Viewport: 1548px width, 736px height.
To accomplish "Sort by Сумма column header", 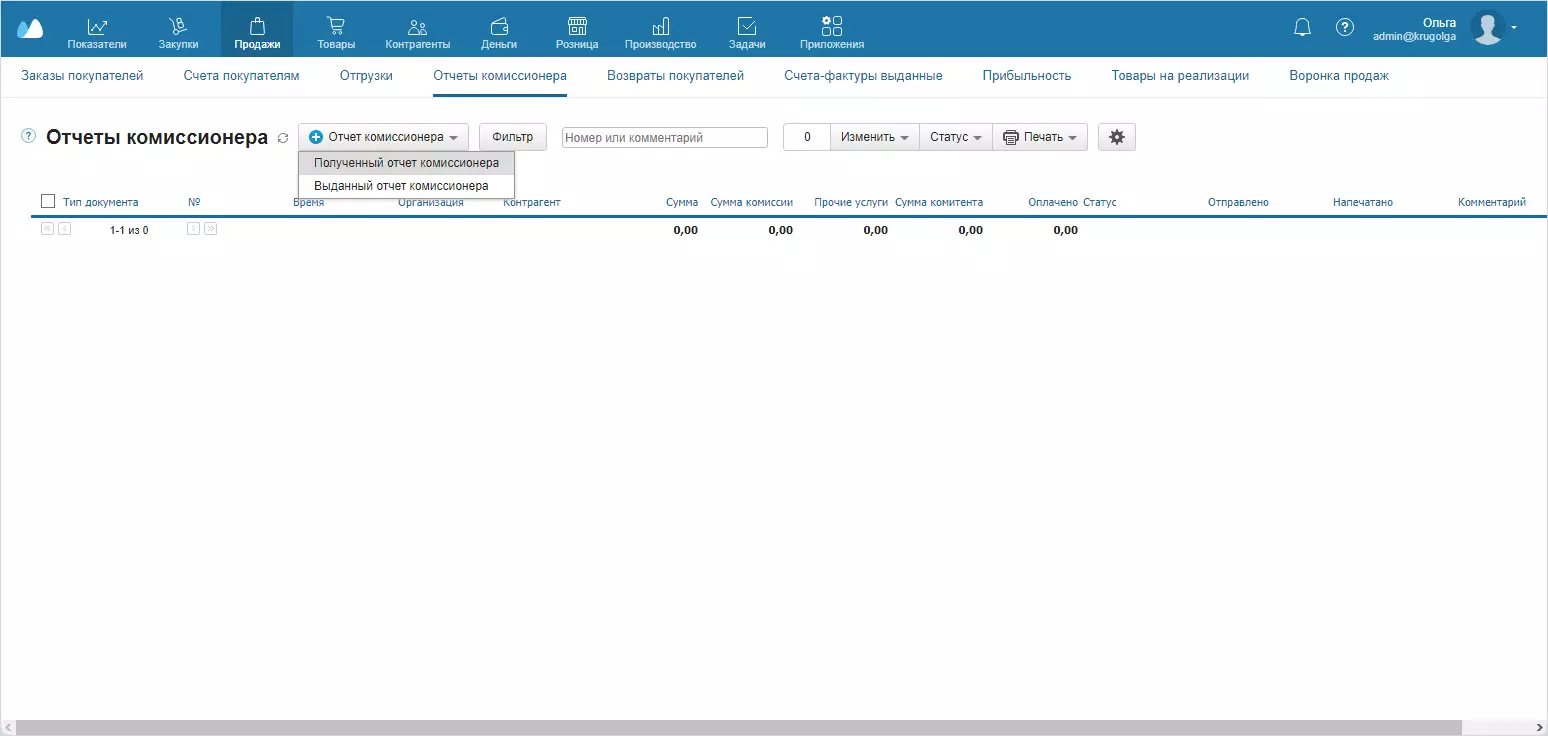I will 682,202.
